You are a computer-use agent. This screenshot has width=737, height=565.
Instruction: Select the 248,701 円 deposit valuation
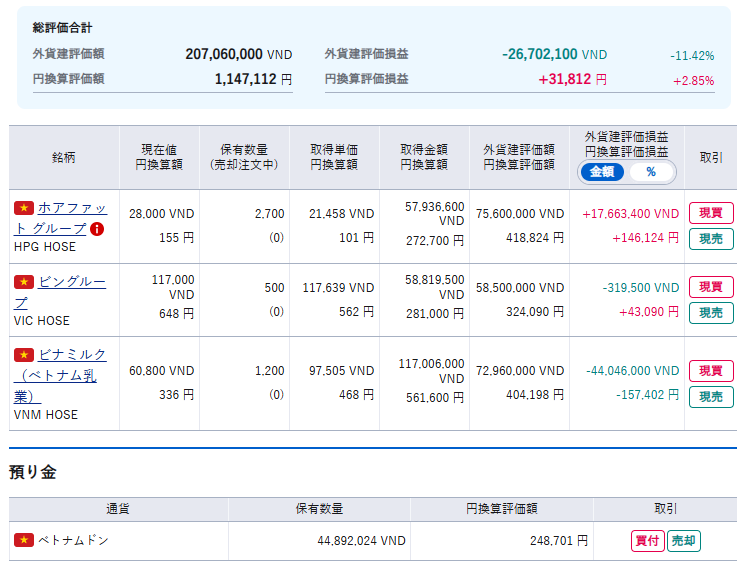559,541
